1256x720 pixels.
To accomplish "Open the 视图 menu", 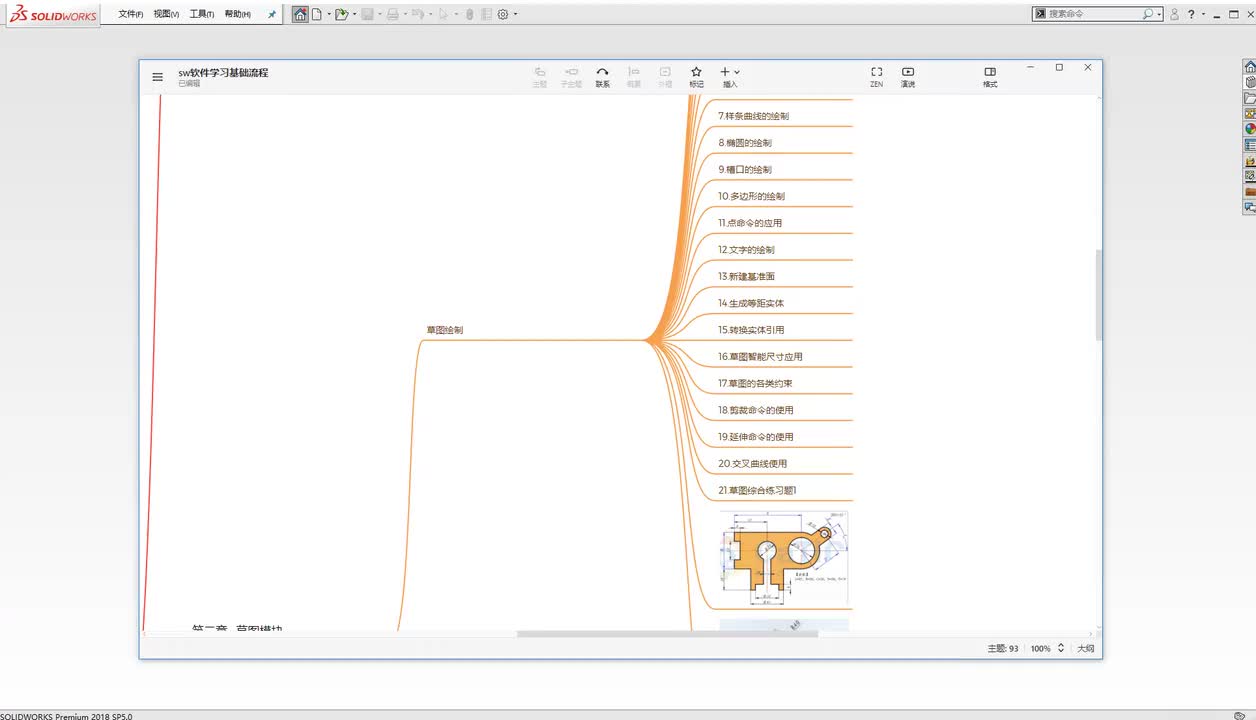I will coord(166,14).
